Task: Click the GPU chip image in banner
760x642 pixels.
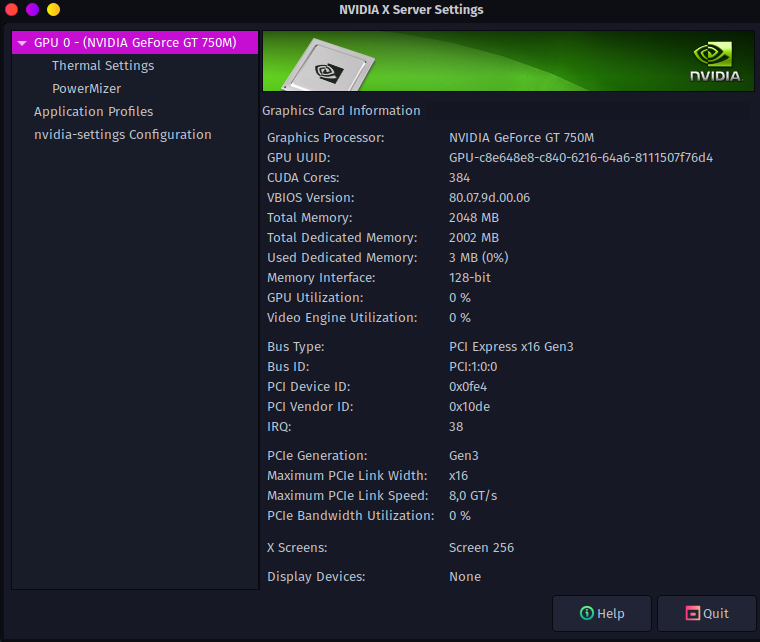Action: click(329, 65)
